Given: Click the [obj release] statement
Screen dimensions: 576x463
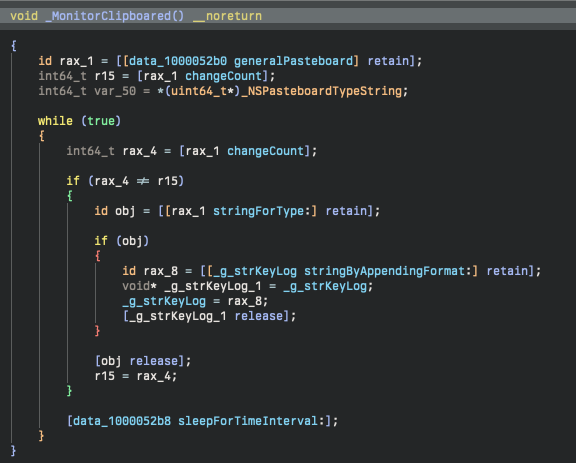Looking at the screenshot, I should coord(143,361).
